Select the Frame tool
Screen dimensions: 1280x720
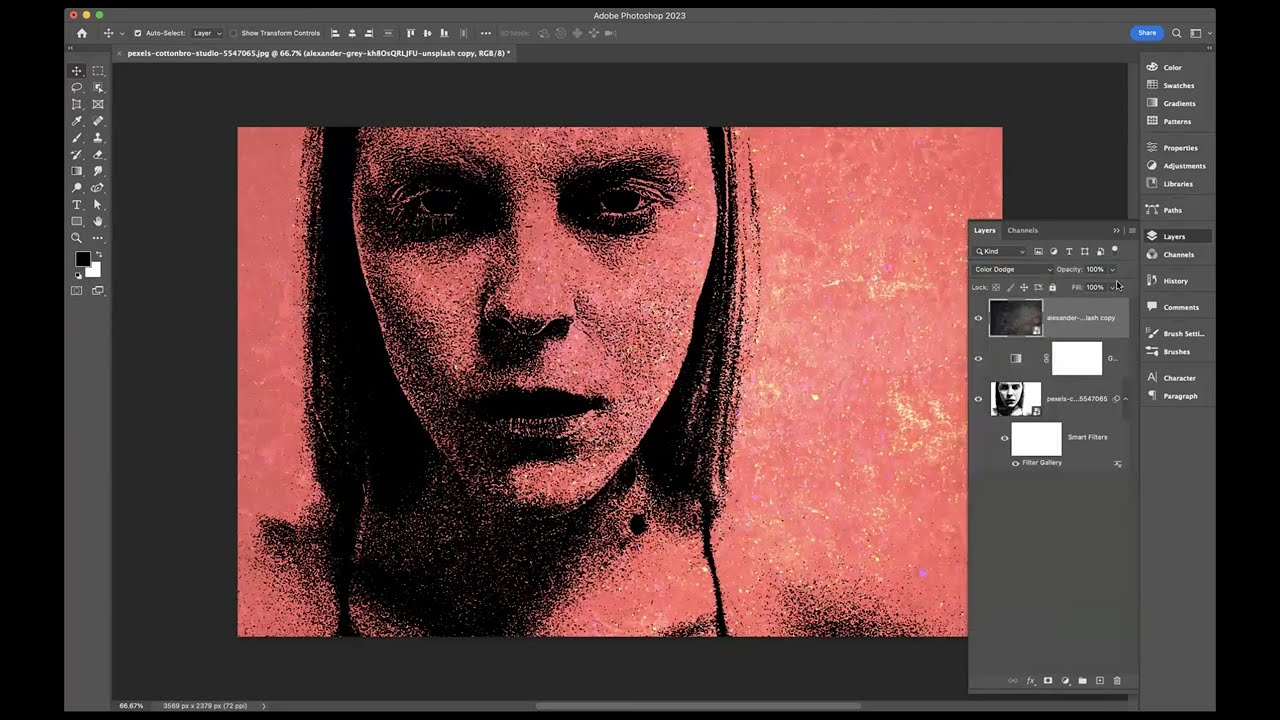pos(98,104)
